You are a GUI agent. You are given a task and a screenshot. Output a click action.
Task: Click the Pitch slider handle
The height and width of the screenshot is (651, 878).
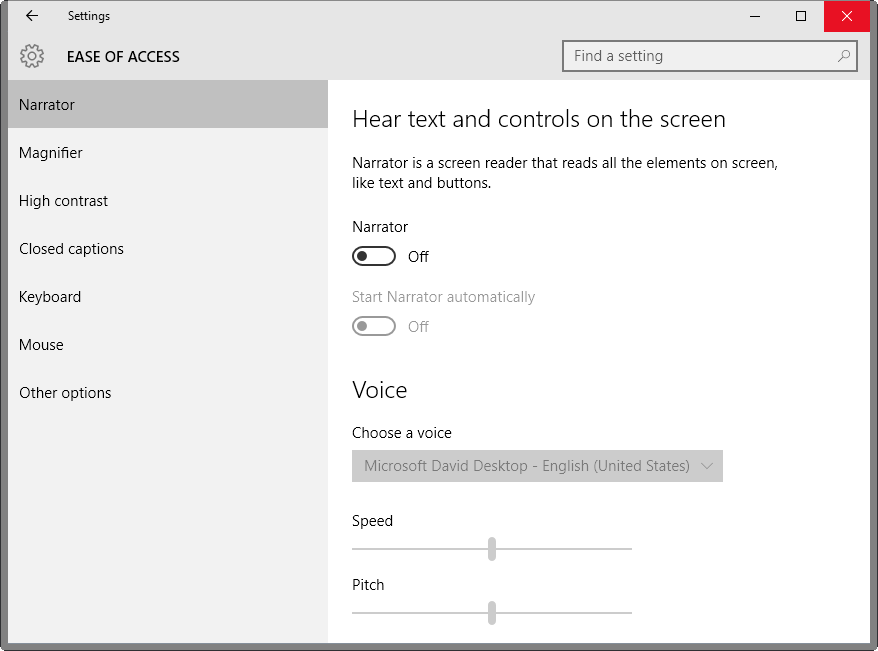[x=492, y=612]
